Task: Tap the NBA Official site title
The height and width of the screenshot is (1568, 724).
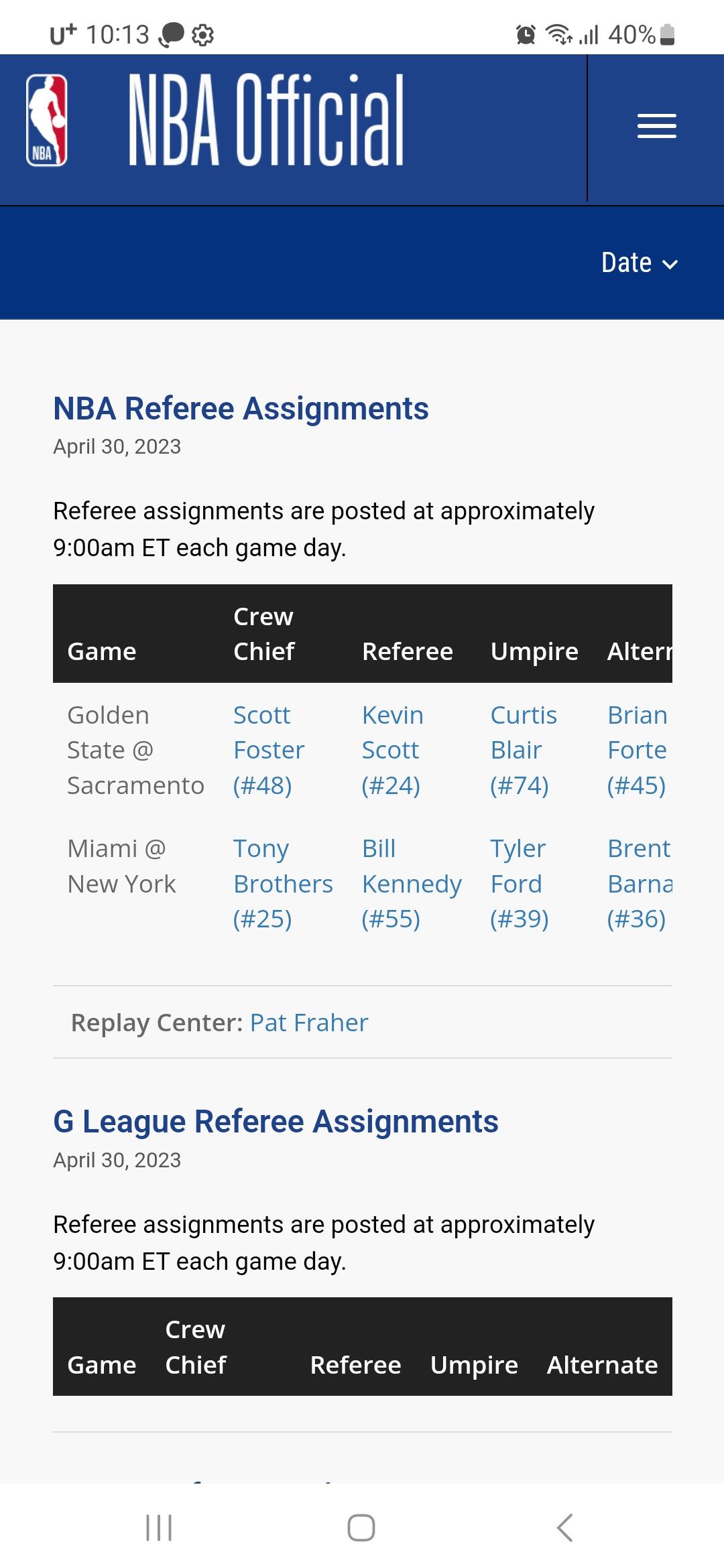Action: 266,120
